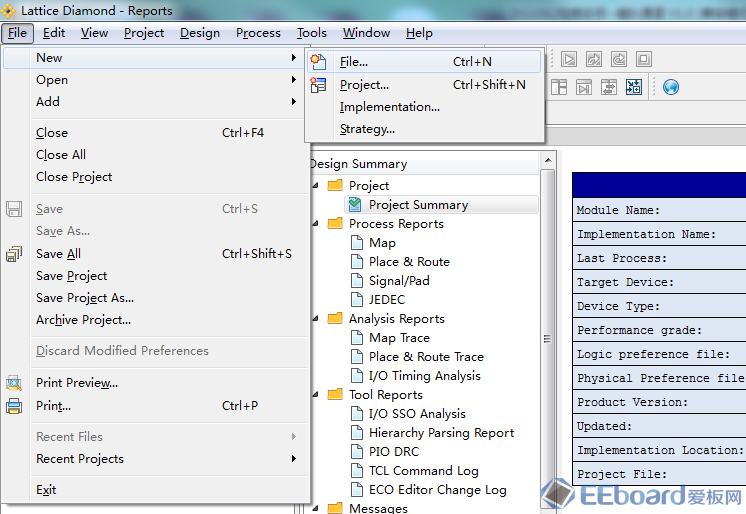746x514 pixels.
Task: Open the Map Trace analysis report
Action: click(x=399, y=338)
